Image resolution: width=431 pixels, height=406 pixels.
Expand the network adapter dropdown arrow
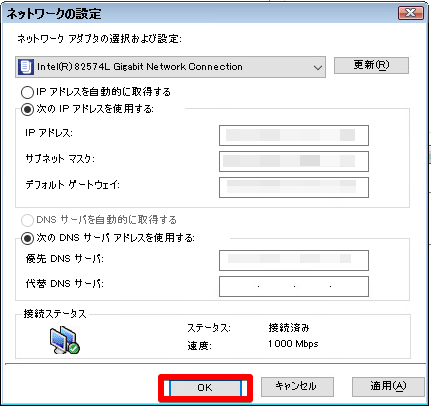(318, 67)
